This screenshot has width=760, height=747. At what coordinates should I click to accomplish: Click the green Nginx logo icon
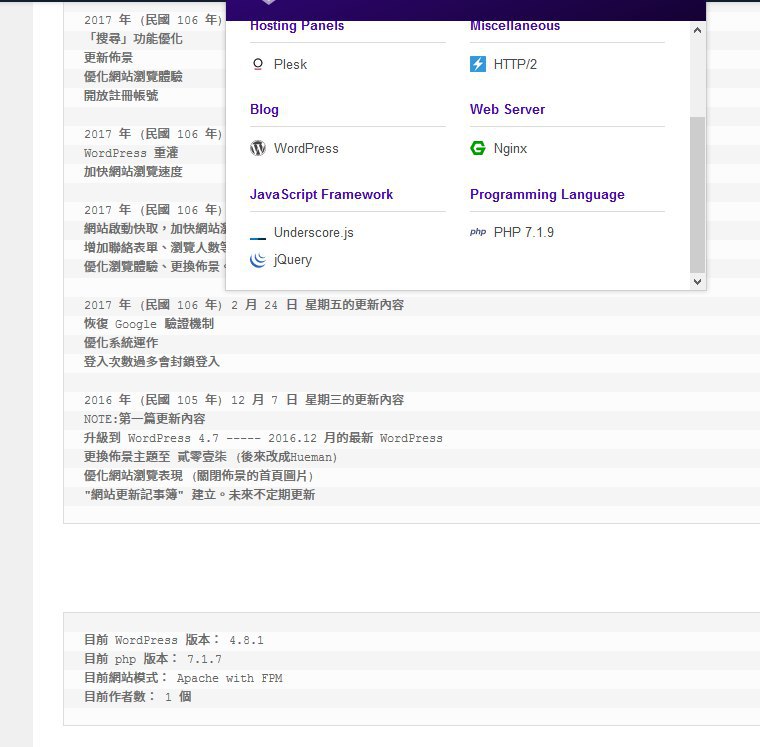point(478,148)
